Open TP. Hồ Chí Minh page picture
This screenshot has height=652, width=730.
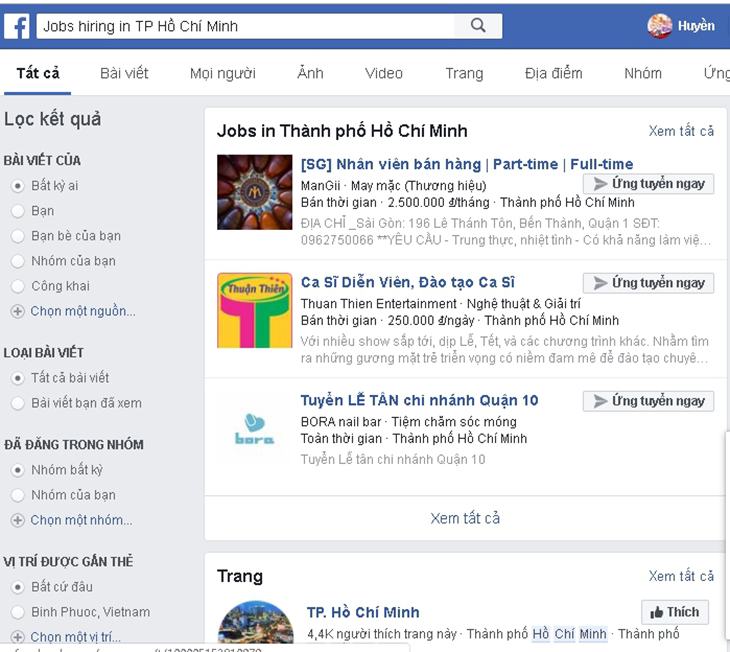coord(255,623)
